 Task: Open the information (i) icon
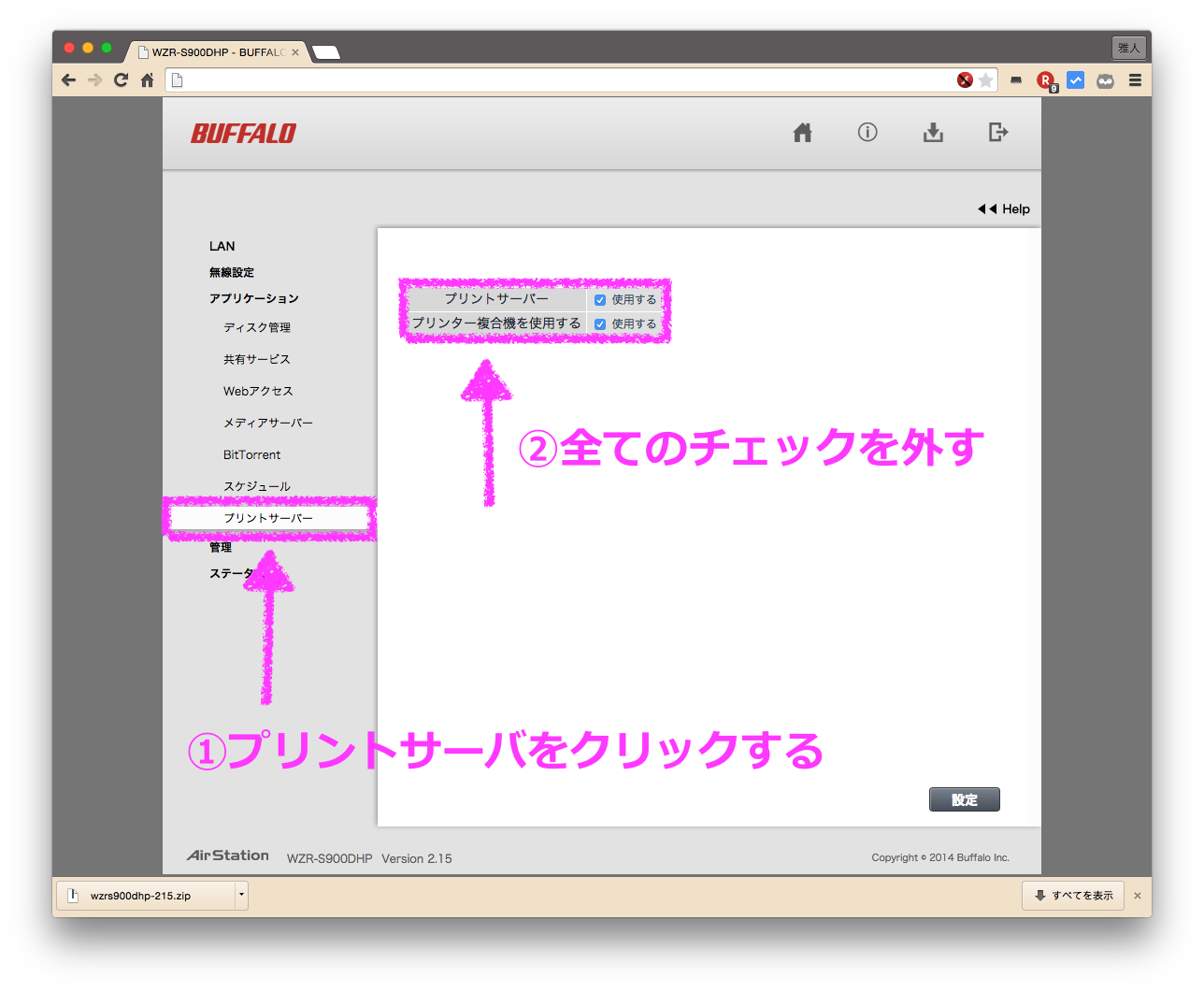867,132
